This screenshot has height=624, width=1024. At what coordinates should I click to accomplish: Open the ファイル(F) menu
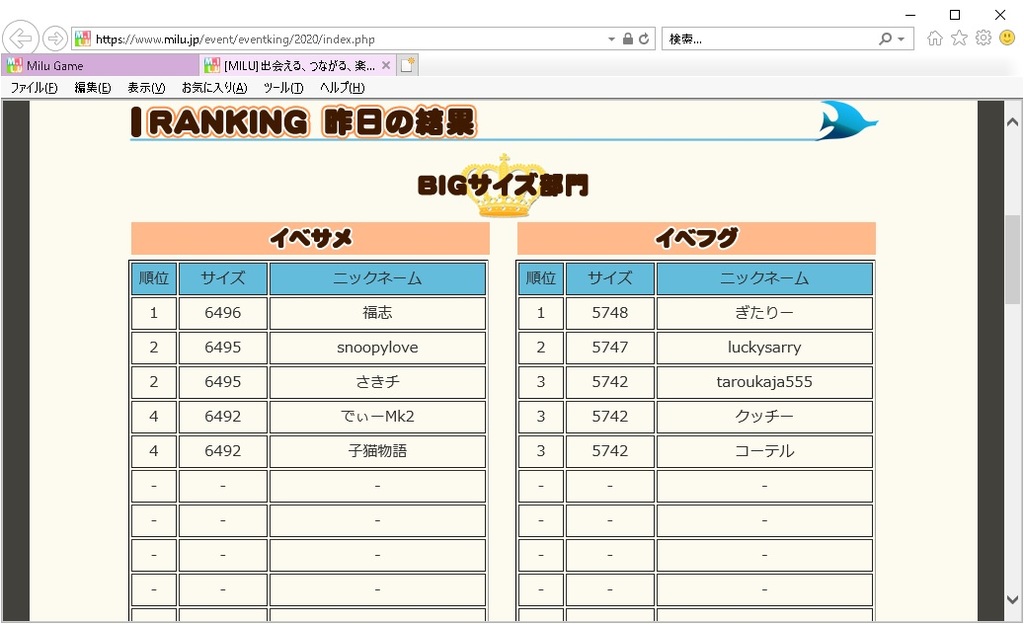(x=34, y=88)
